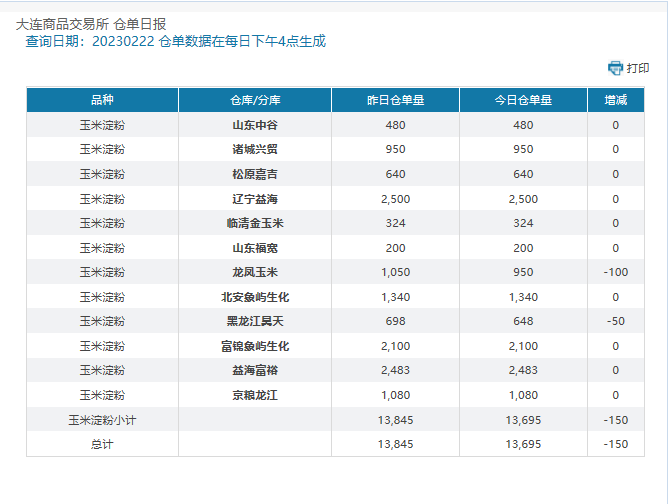This screenshot has width=669, height=504.
Task: Click the 昨日仓单量 column header
Action: coord(395,100)
